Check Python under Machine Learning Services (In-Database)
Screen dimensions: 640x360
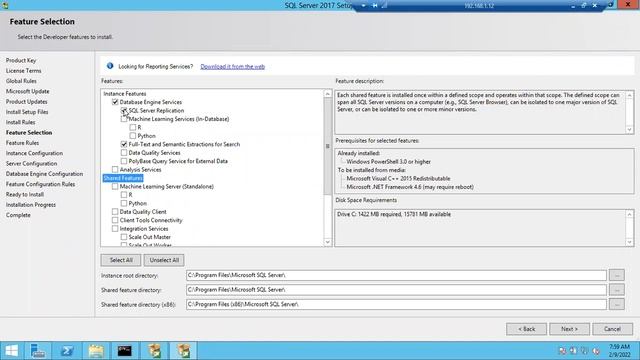pos(133,136)
